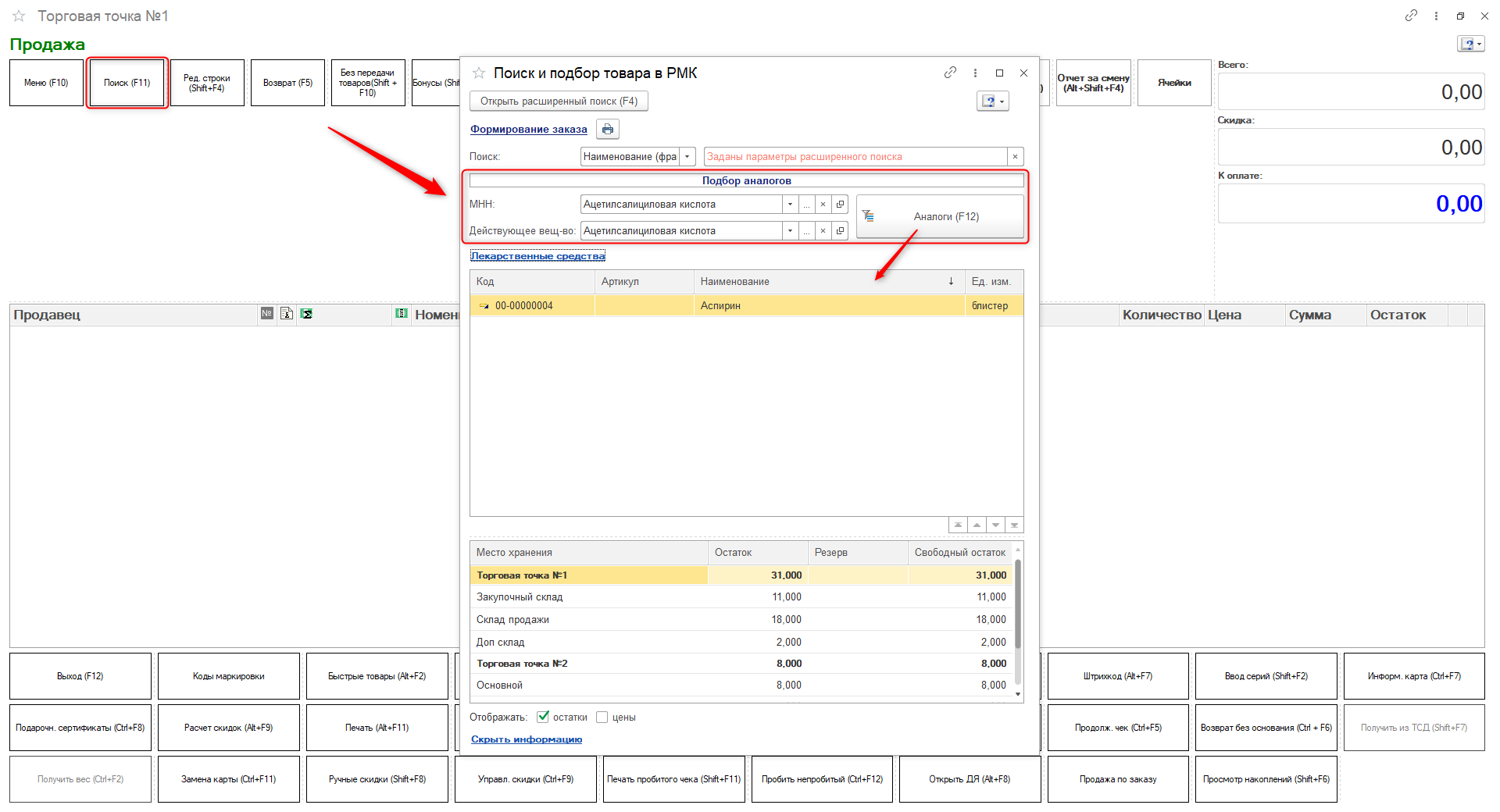Click the МНН input field
The image size is (1500, 812).
[x=681, y=204]
